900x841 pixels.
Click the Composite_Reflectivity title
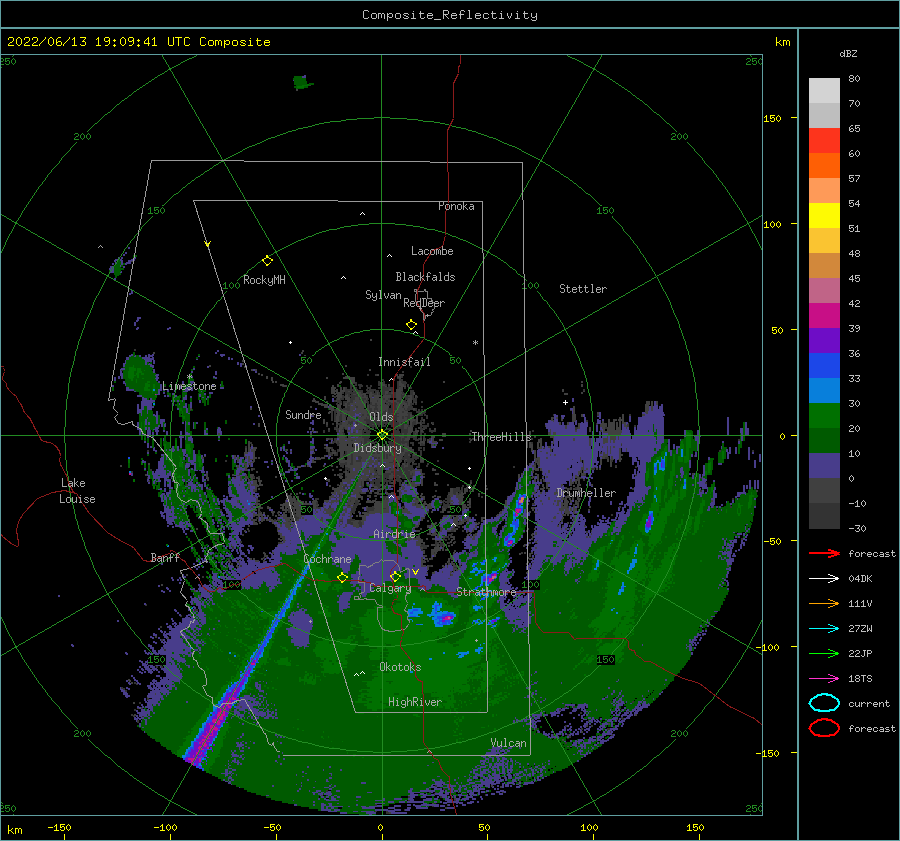(x=449, y=15)
